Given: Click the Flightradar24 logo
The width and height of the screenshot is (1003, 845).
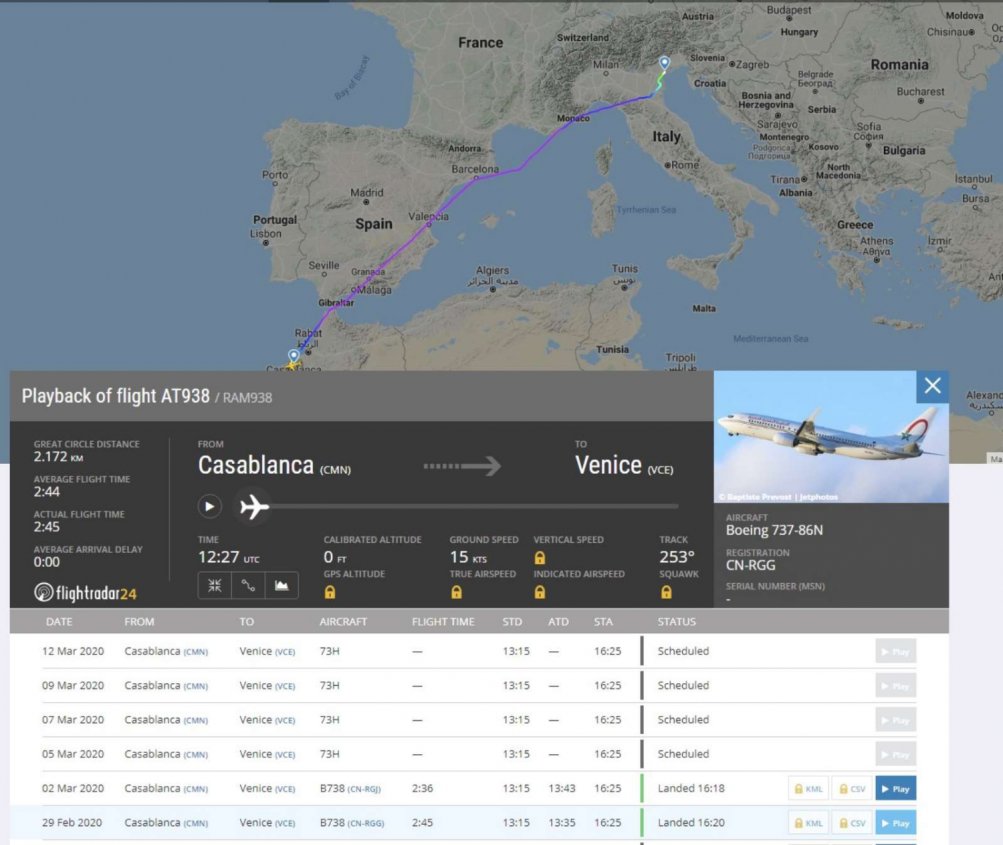Looking at the screenshot, I should point(85,593).
